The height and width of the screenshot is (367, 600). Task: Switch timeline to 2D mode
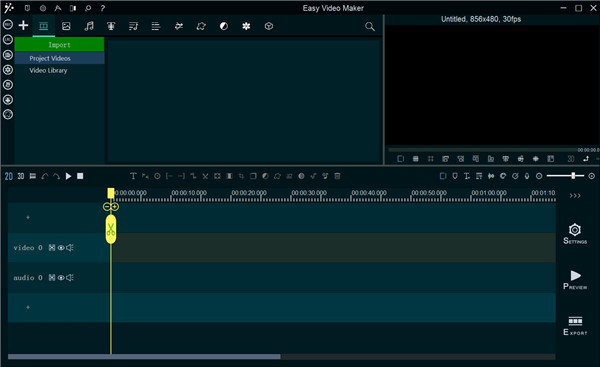click(8, 176)
